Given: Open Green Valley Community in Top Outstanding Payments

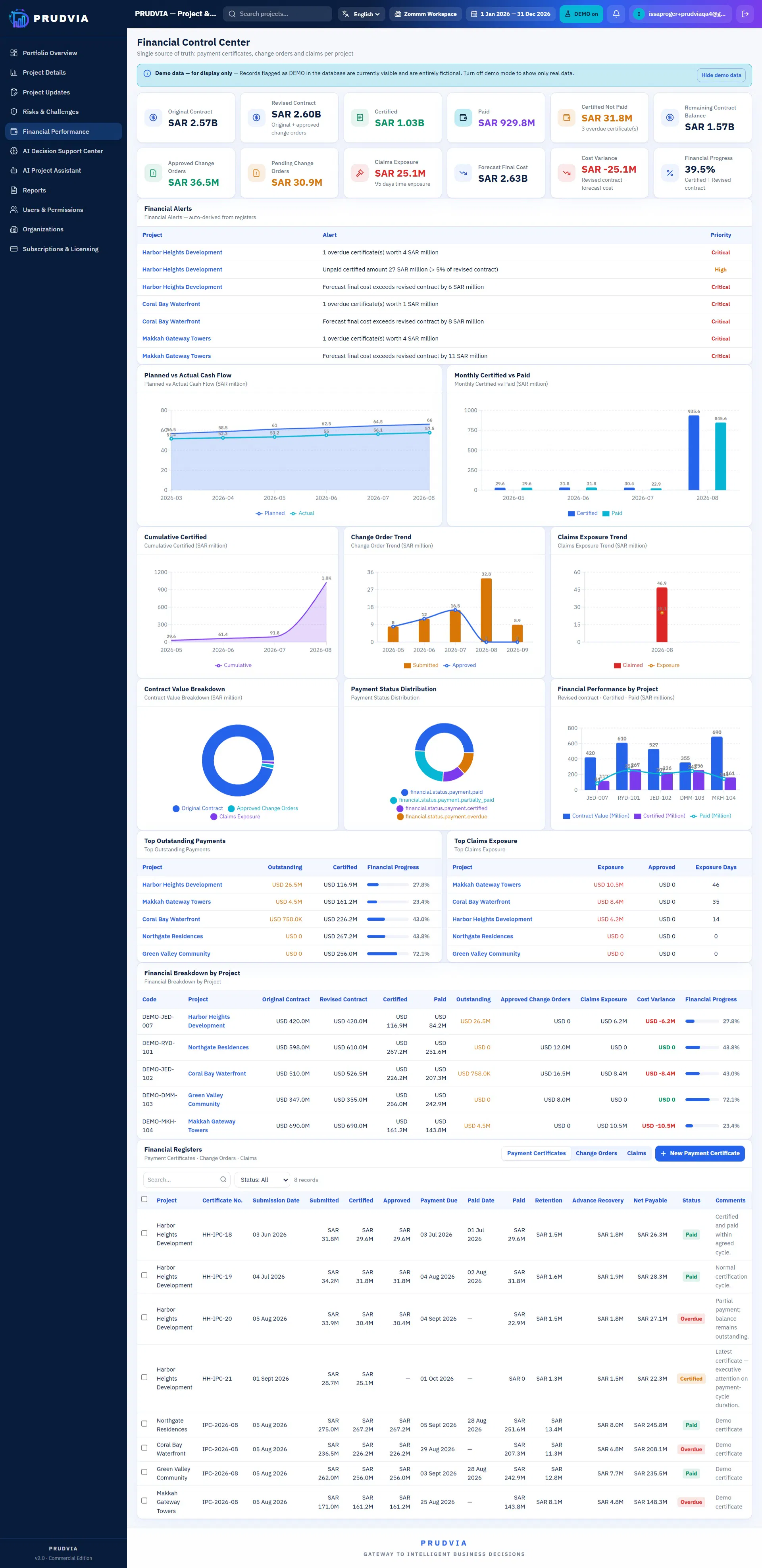Looking at the screenshot, I should coord(176,954).
